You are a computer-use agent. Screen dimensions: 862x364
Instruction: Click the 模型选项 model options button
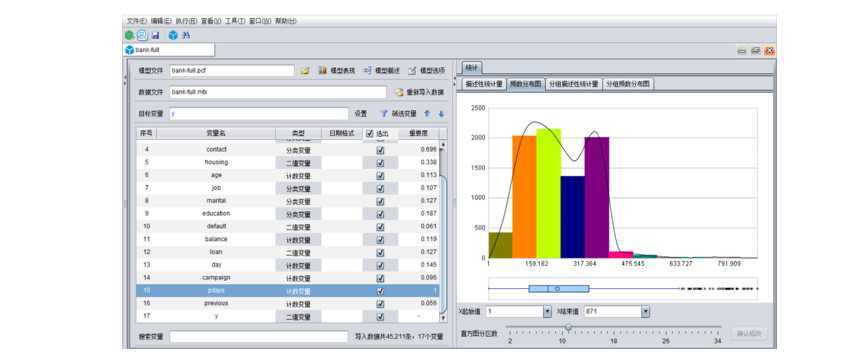427,71
